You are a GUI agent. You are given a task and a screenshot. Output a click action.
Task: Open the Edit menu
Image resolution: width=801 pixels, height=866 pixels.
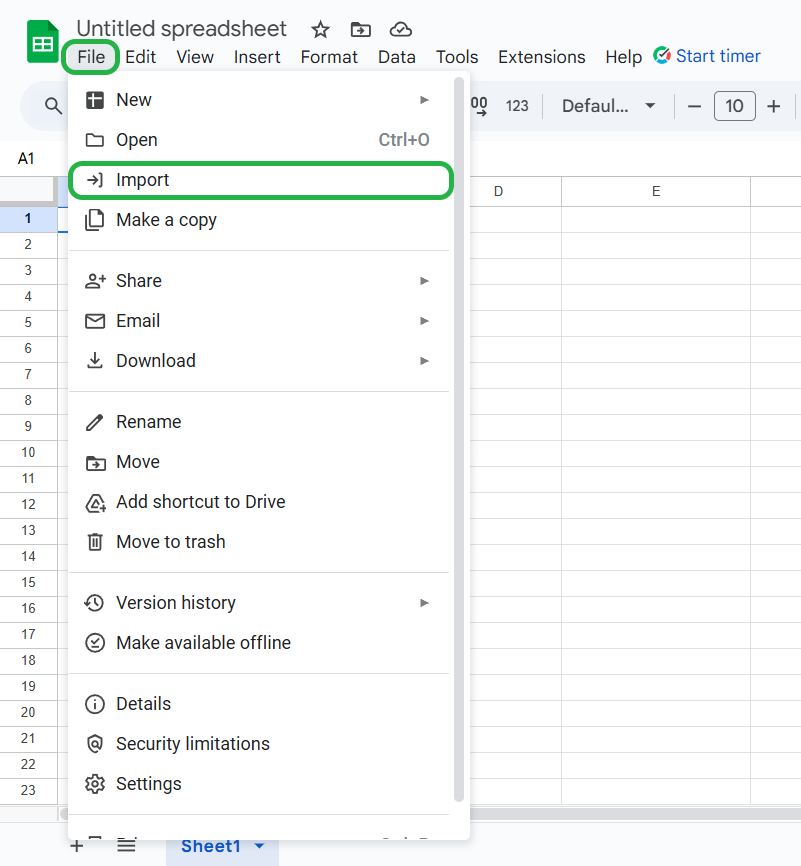(140, 57)
